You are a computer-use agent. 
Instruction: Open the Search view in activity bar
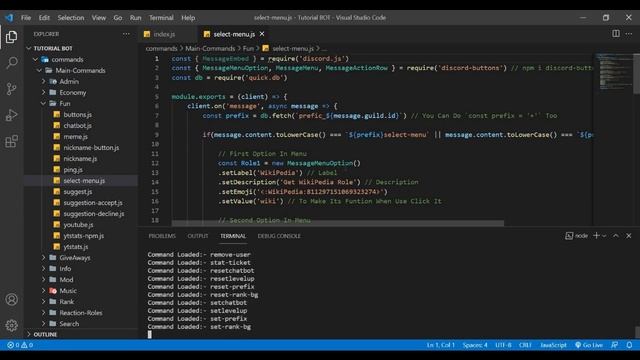coord(11,62)
